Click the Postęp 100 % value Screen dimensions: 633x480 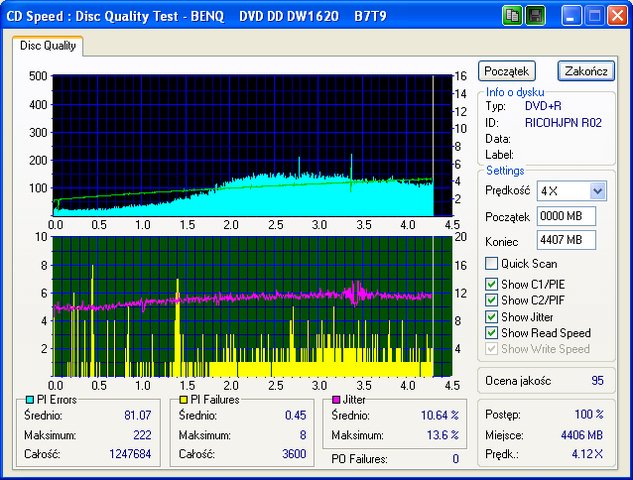(589, 414)
